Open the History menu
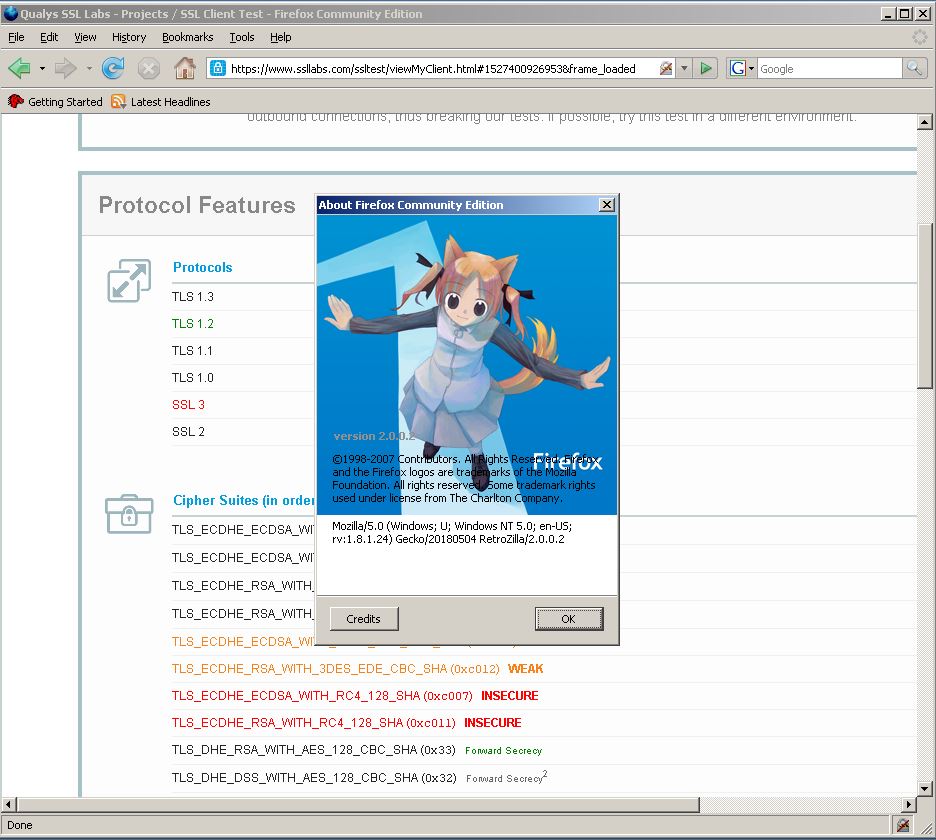Viewport: 936px width, 840px height. coord(129,37)
